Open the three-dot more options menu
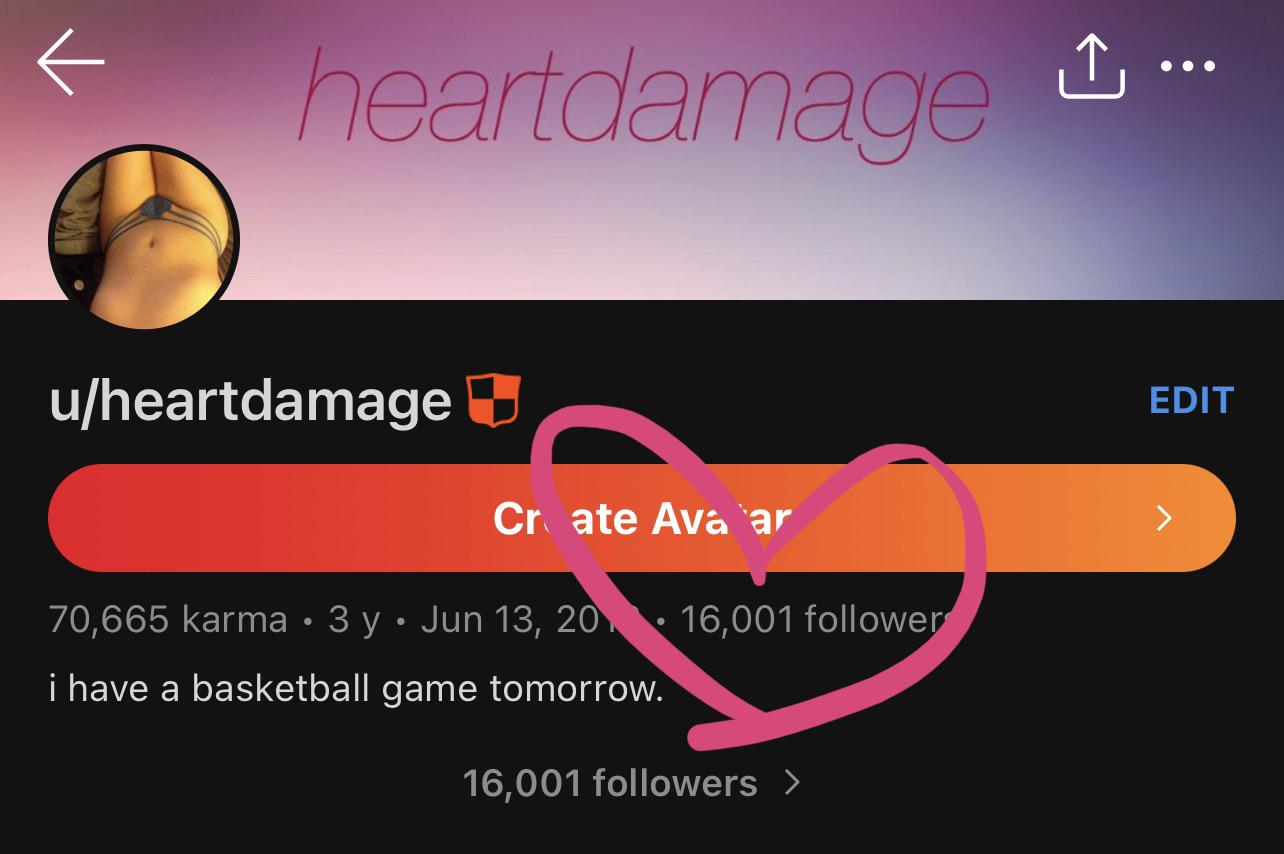 (x=1188, y=67)
